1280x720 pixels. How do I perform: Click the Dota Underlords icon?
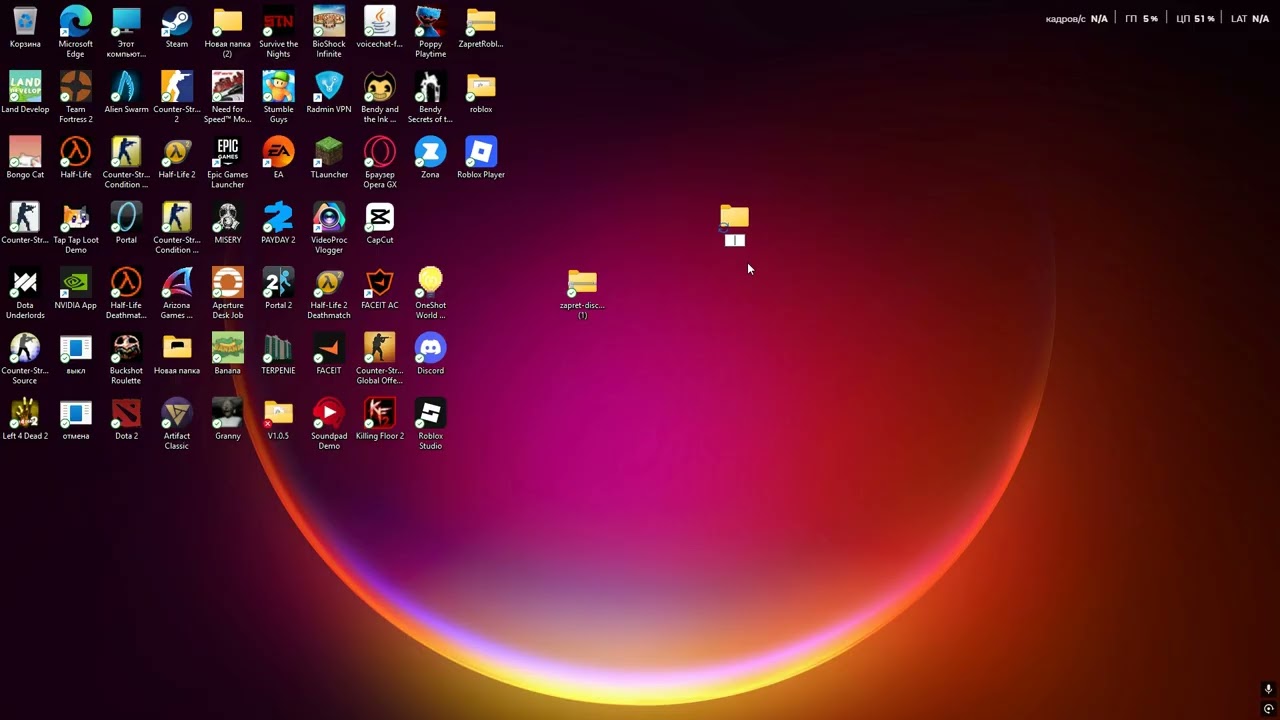pyautogui.click(x=25, y=282)
